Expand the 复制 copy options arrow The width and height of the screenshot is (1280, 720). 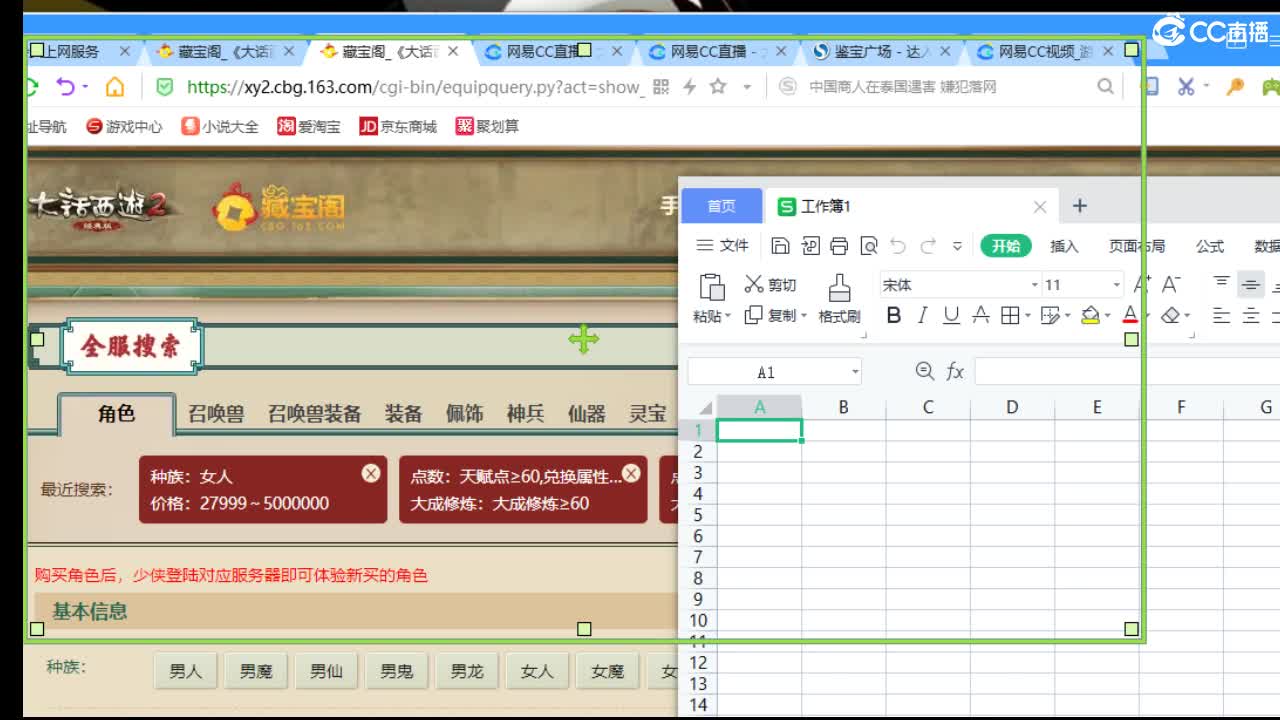[803, 316]
